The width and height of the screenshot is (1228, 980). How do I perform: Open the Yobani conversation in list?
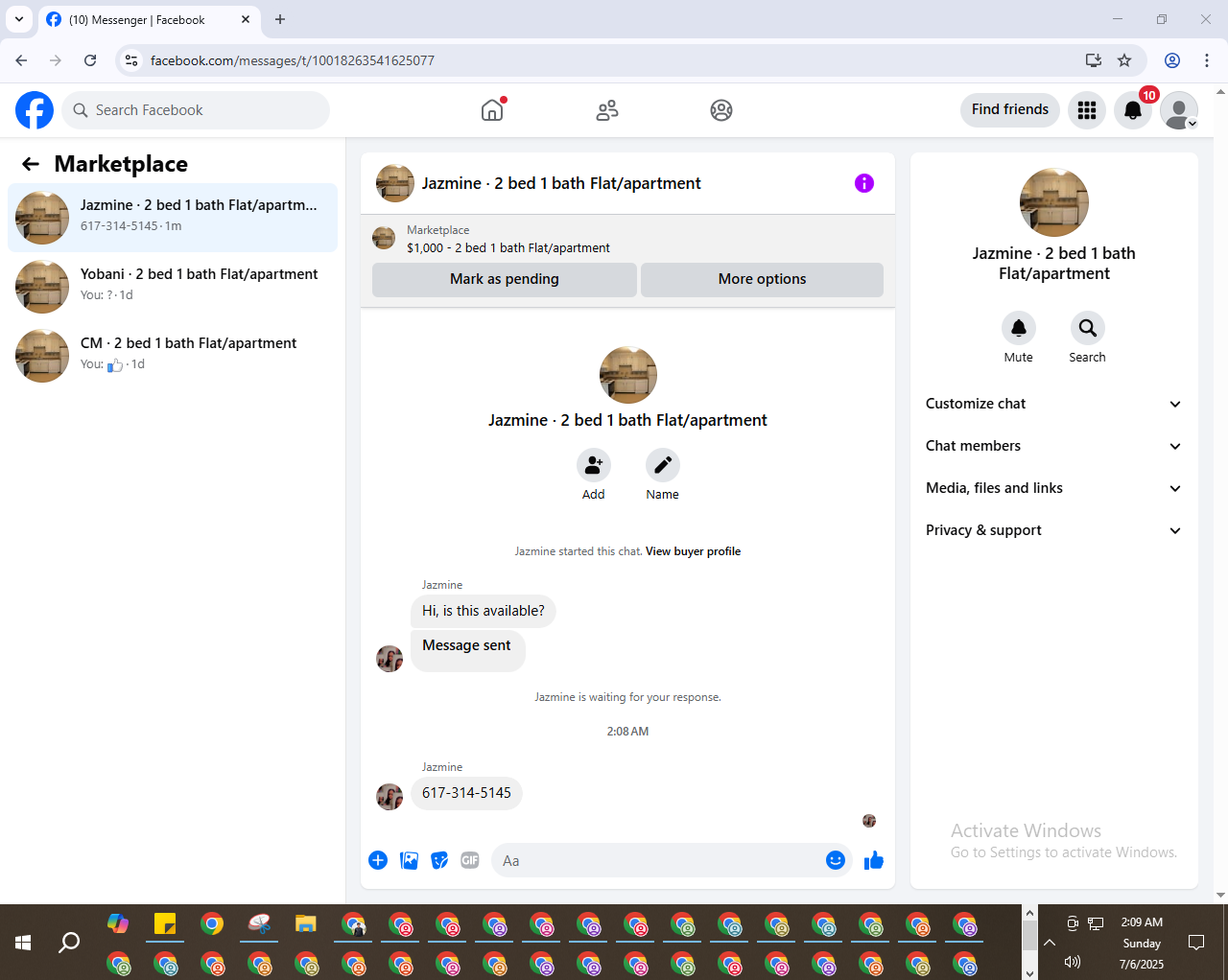click(173, 287)
